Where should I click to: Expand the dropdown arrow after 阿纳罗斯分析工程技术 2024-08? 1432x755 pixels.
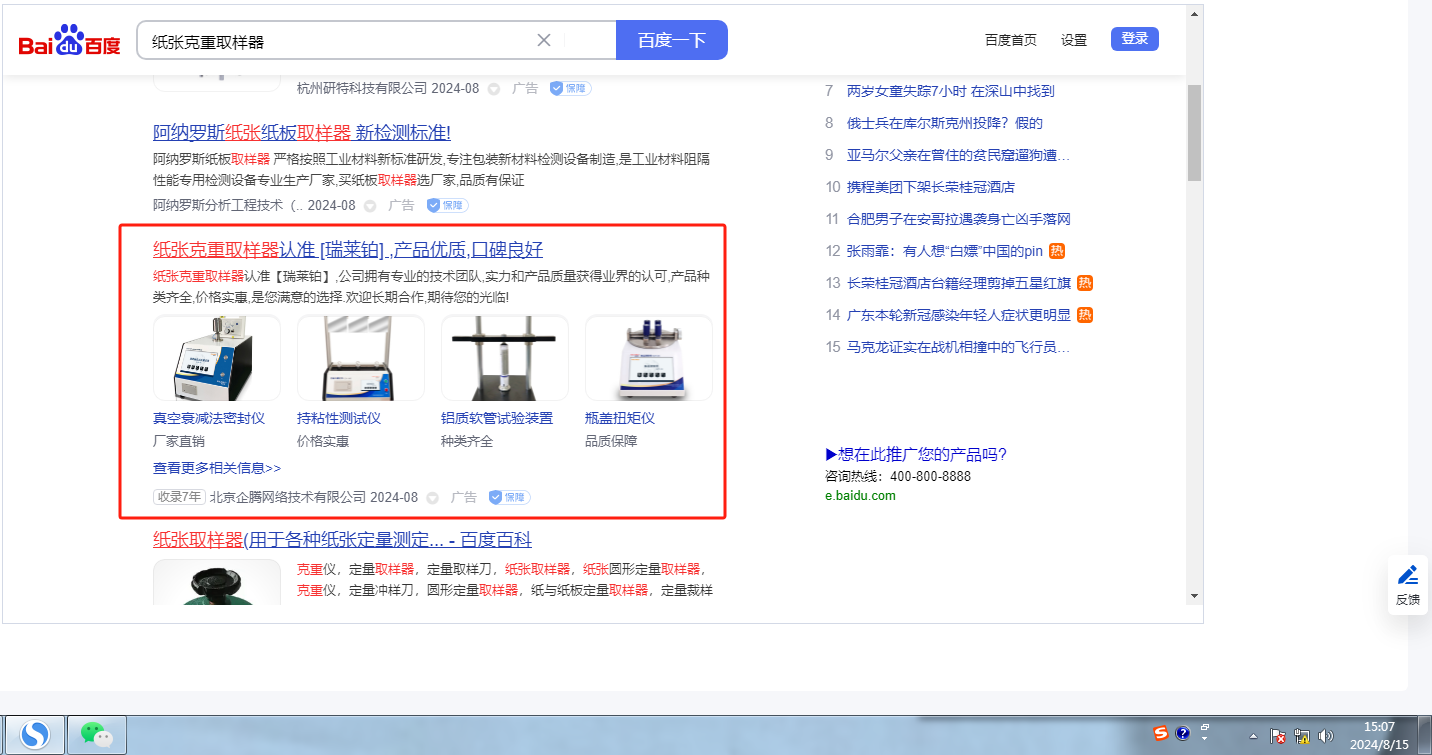370,206
